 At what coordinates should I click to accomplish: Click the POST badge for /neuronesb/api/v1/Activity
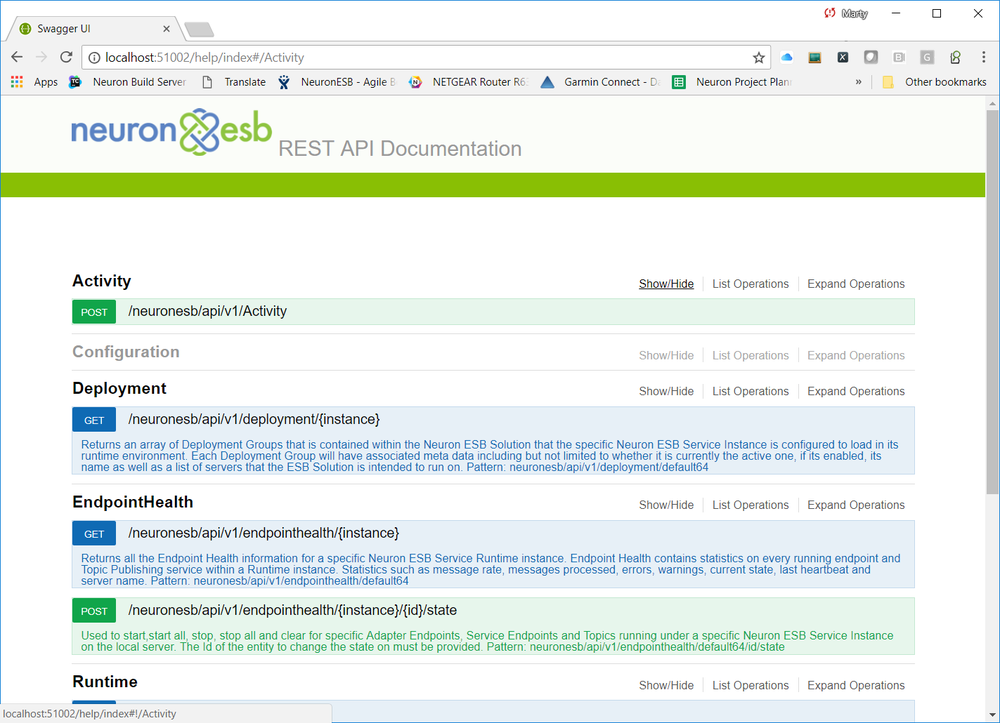[94, 312]
